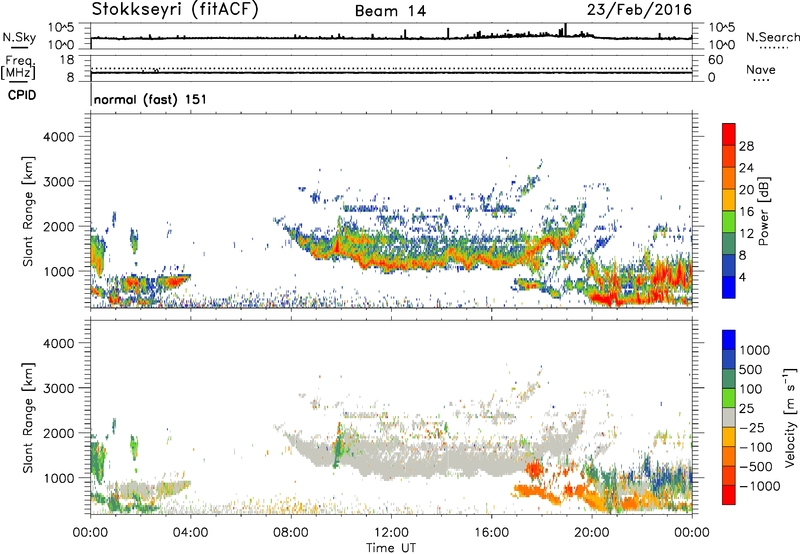
Task: Click the '100' velocity colorbar label
Action: coord(751,389)
